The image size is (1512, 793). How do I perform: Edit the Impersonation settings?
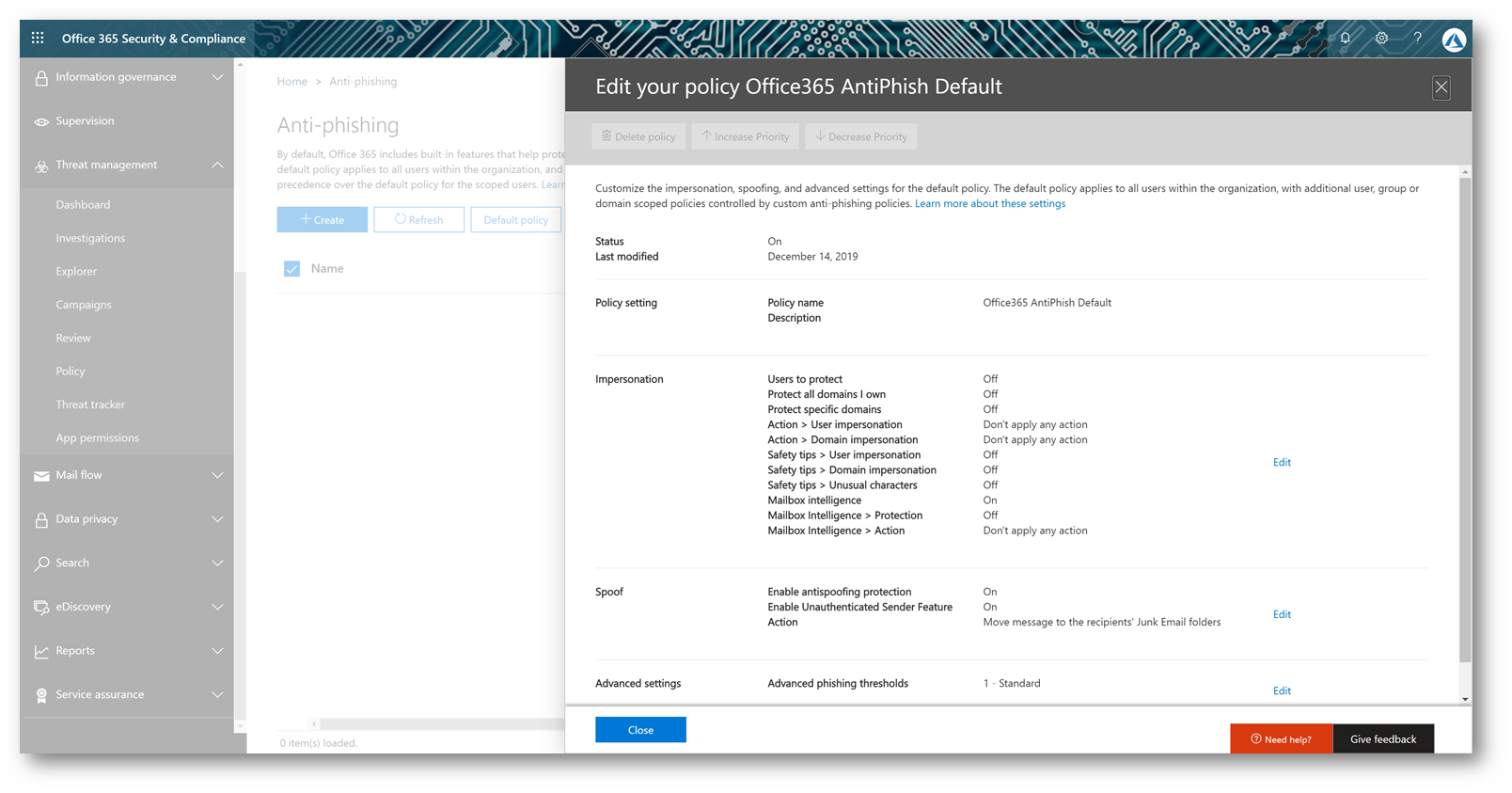click(1282, 463)
